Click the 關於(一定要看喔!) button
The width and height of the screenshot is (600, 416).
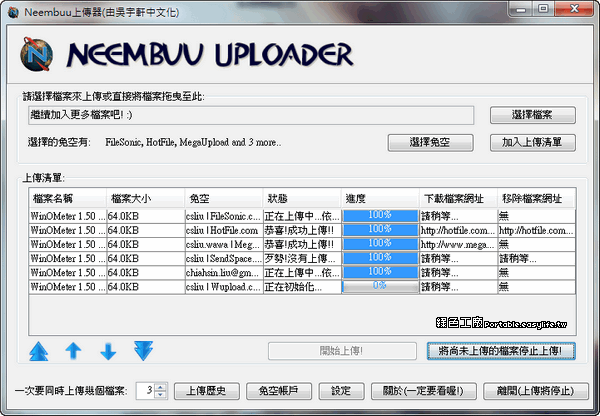pos(424,391)
